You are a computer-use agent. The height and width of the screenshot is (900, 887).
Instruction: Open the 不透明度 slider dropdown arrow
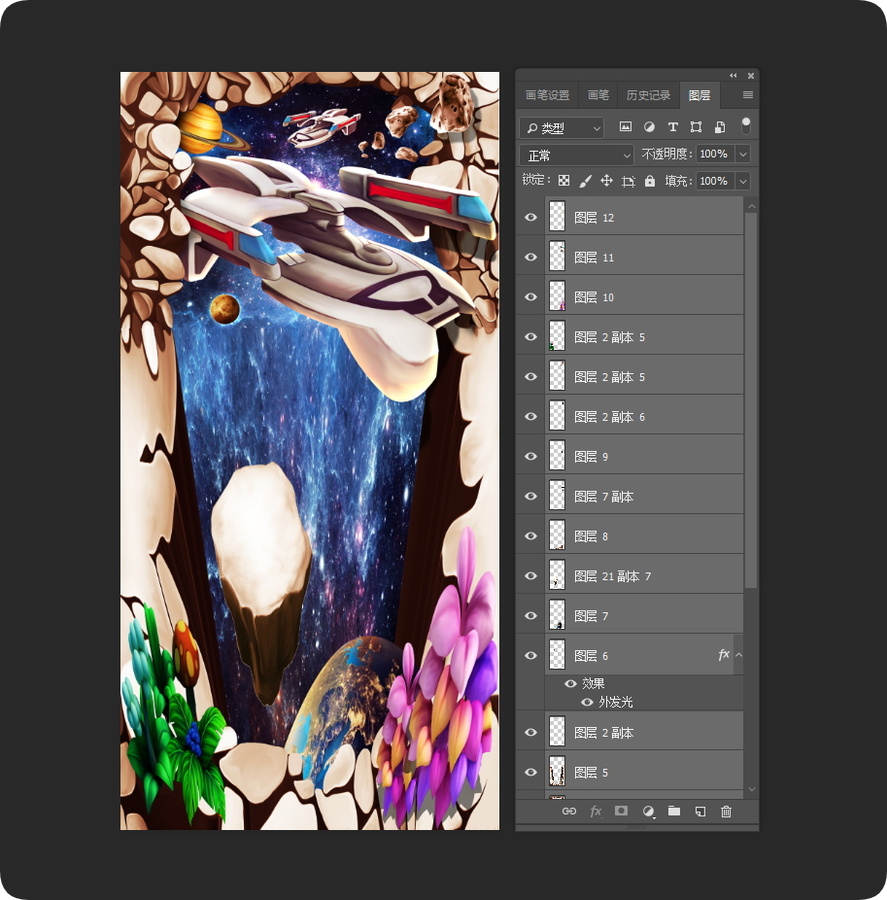[743, 154]
